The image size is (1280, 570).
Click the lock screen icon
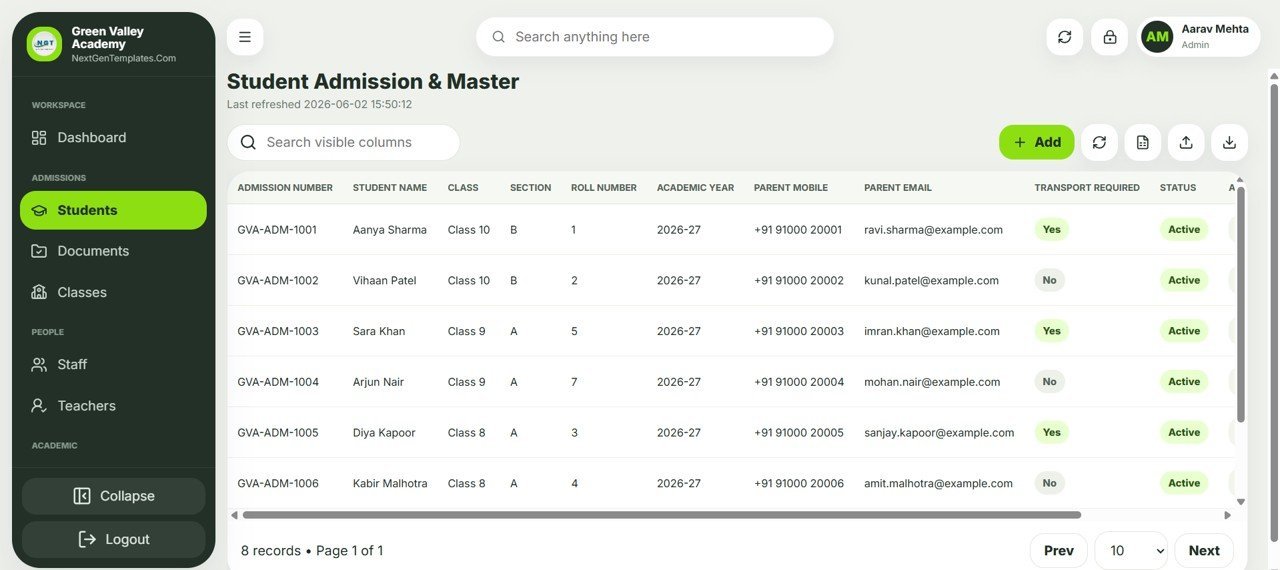(1109, 37)
